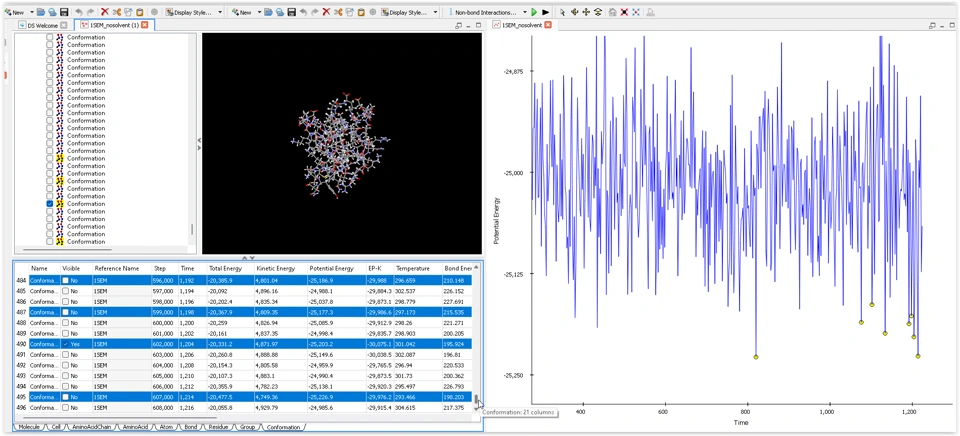Click the table's vertical scrollbar thumb
The width and height of the screenshot is (960, 436).
point(476,400)
